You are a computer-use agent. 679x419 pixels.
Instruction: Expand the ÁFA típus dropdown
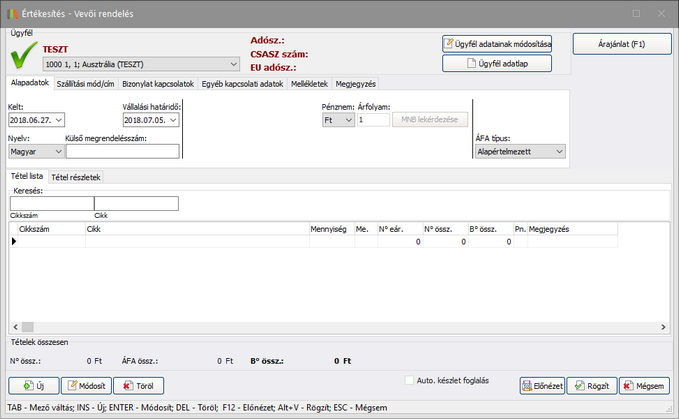pyautogui.click(x=558, y=152)
